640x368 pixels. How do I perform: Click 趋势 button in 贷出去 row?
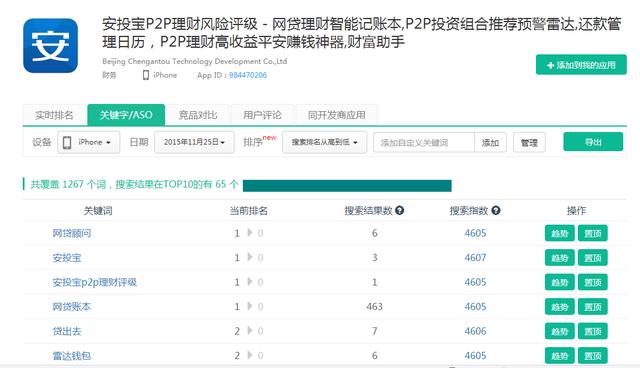(560, 331)
